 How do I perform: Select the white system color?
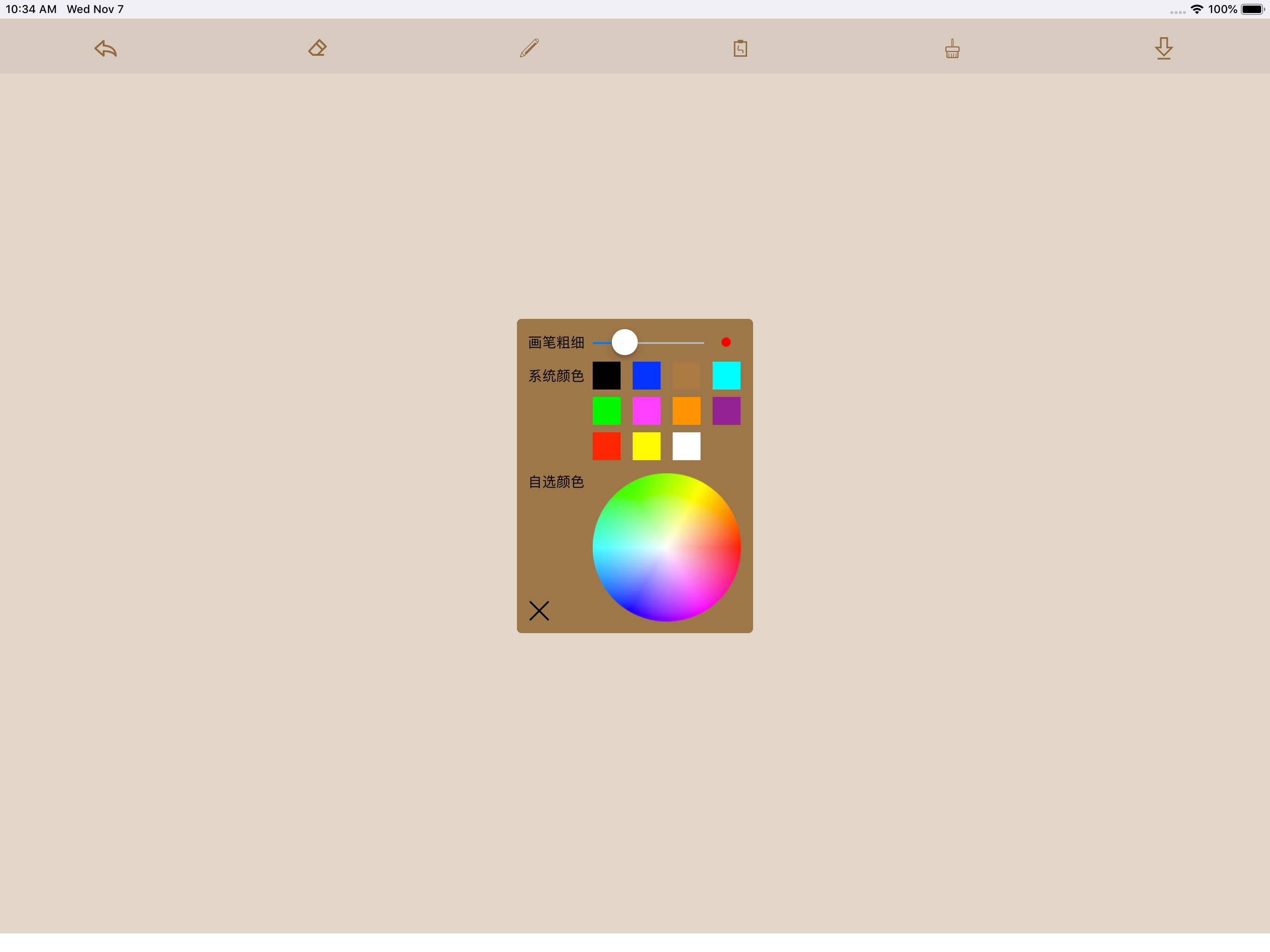(x=687, y=447)
